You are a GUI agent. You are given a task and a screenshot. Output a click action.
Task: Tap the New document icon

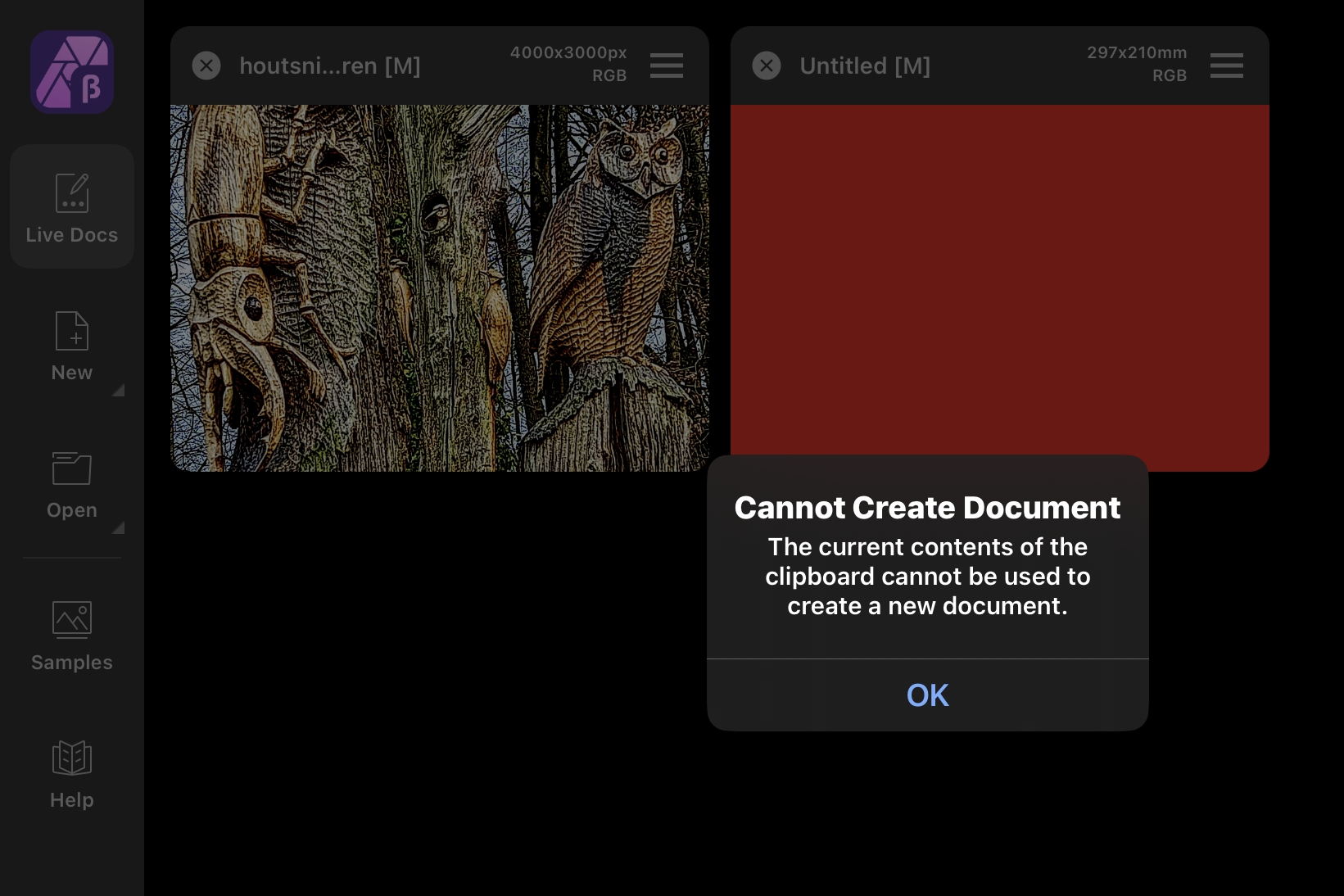point(72,331)
